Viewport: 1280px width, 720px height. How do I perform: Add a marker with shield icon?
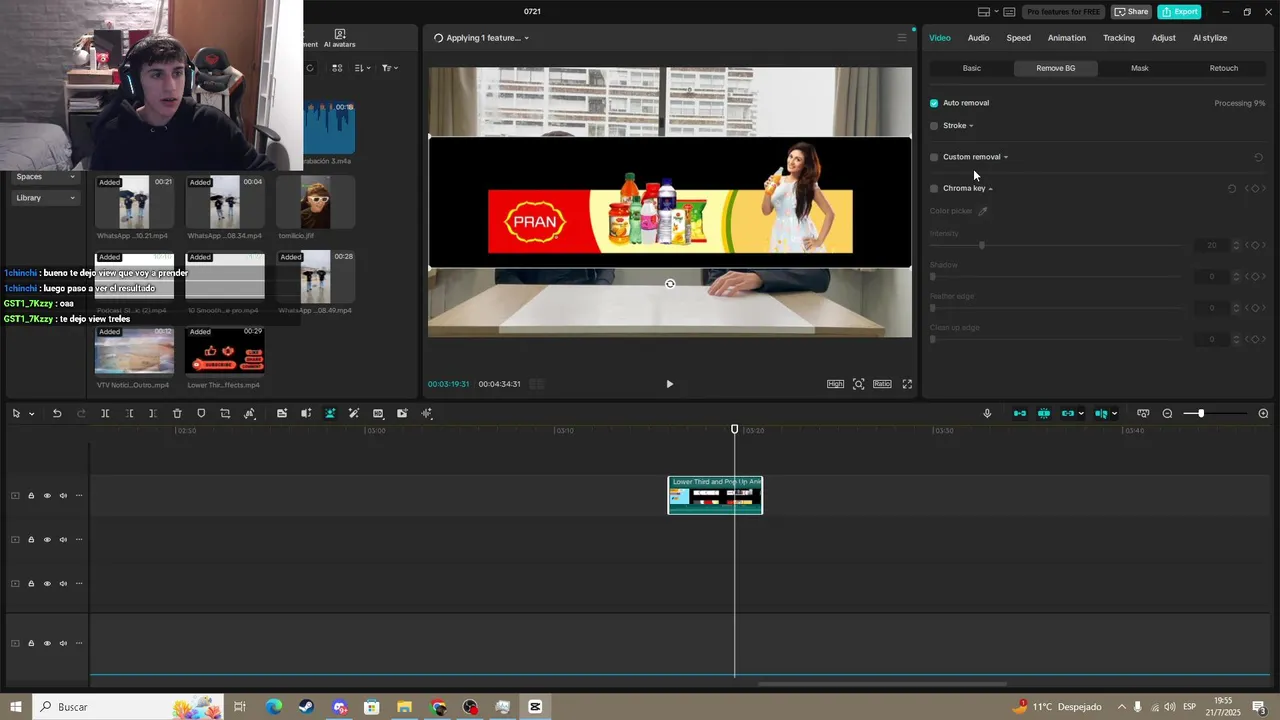tap(201, 413)
